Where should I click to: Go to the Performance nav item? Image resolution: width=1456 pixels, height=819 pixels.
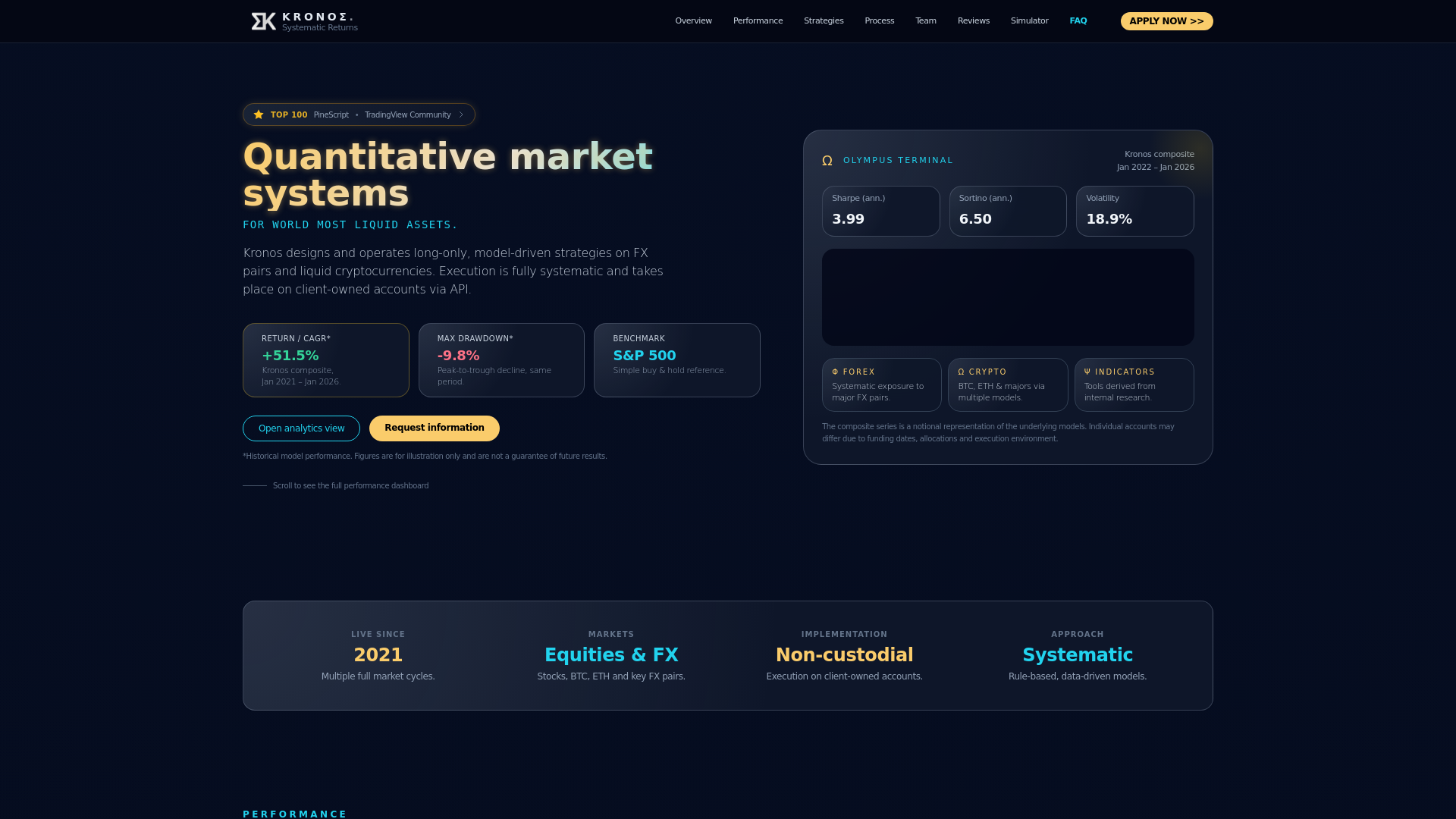758,21
